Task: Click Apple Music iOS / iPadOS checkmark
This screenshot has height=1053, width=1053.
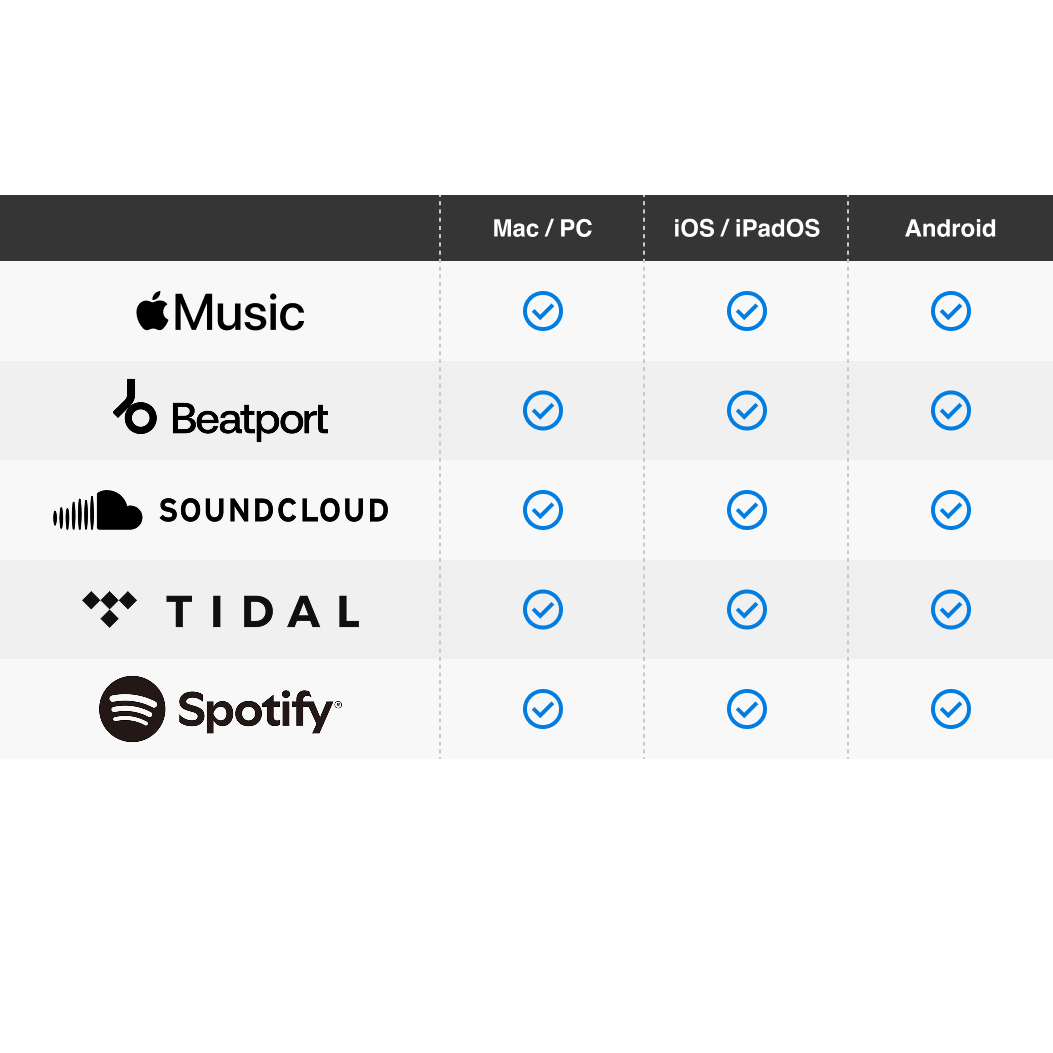Action: (x=747, y=311)
